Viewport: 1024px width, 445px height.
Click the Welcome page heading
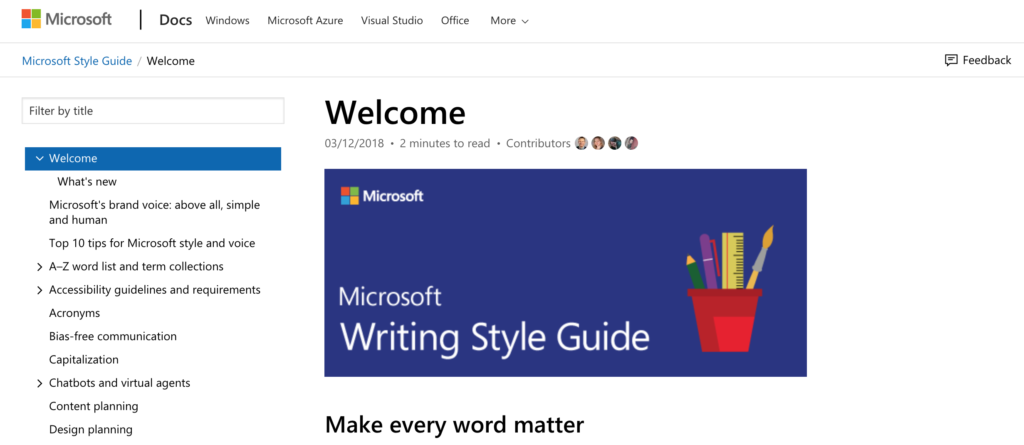[395, 112]
